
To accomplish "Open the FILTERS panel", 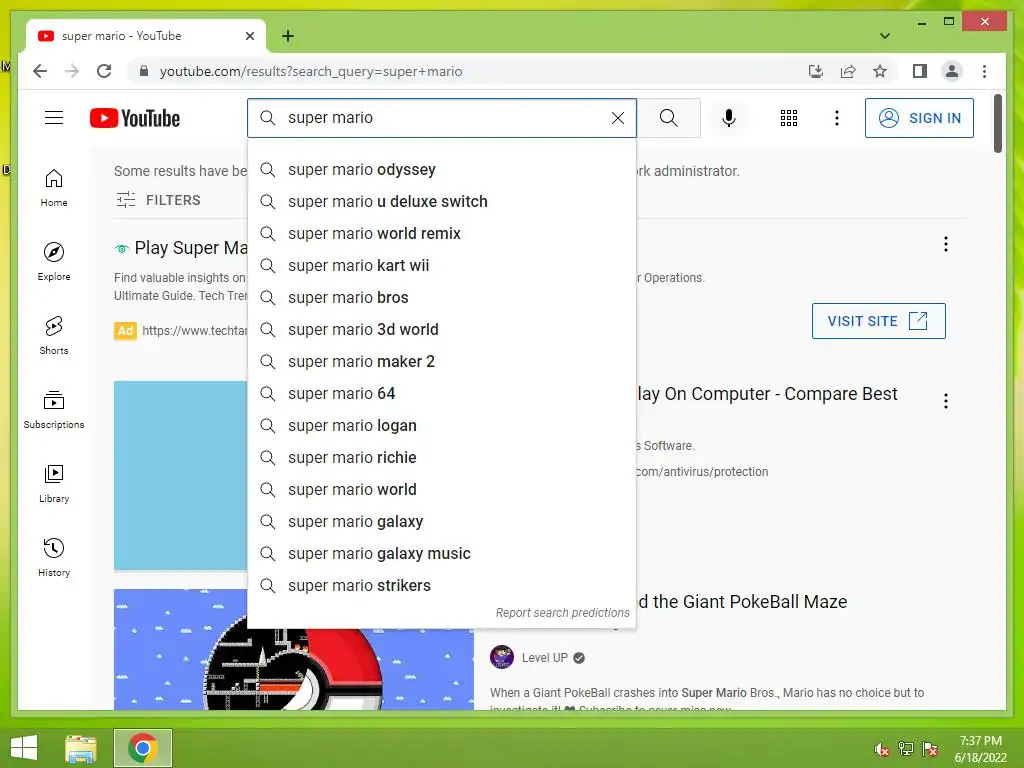I will (158, 200).
